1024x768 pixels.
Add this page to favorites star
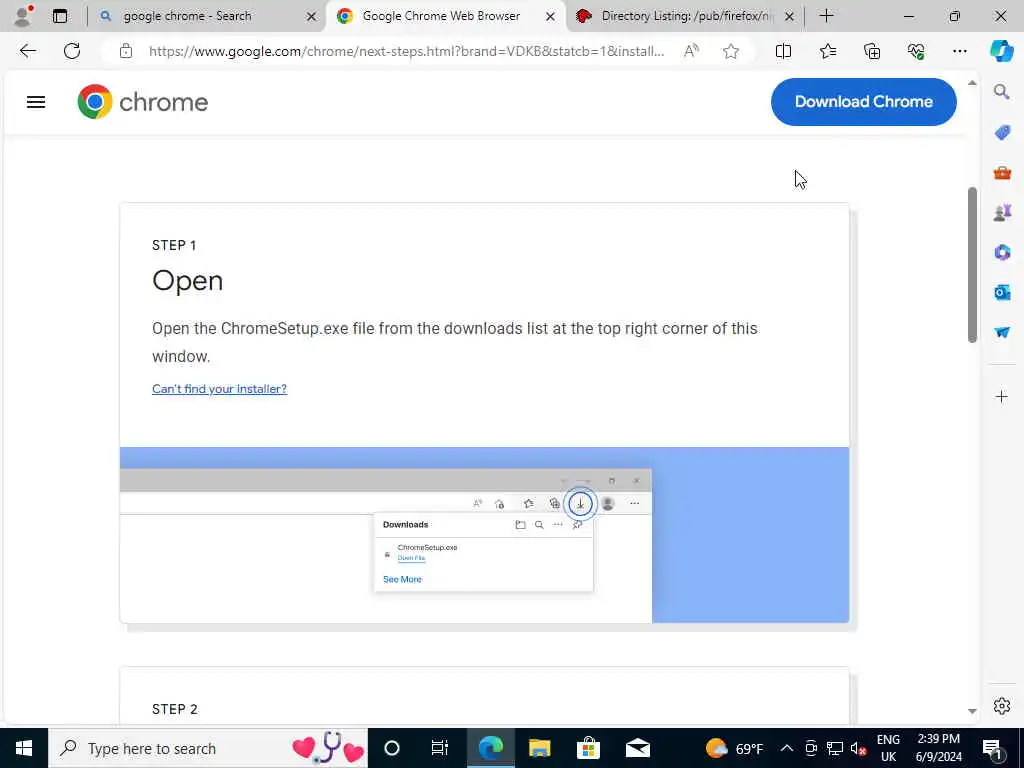click(x=731, y=51)
